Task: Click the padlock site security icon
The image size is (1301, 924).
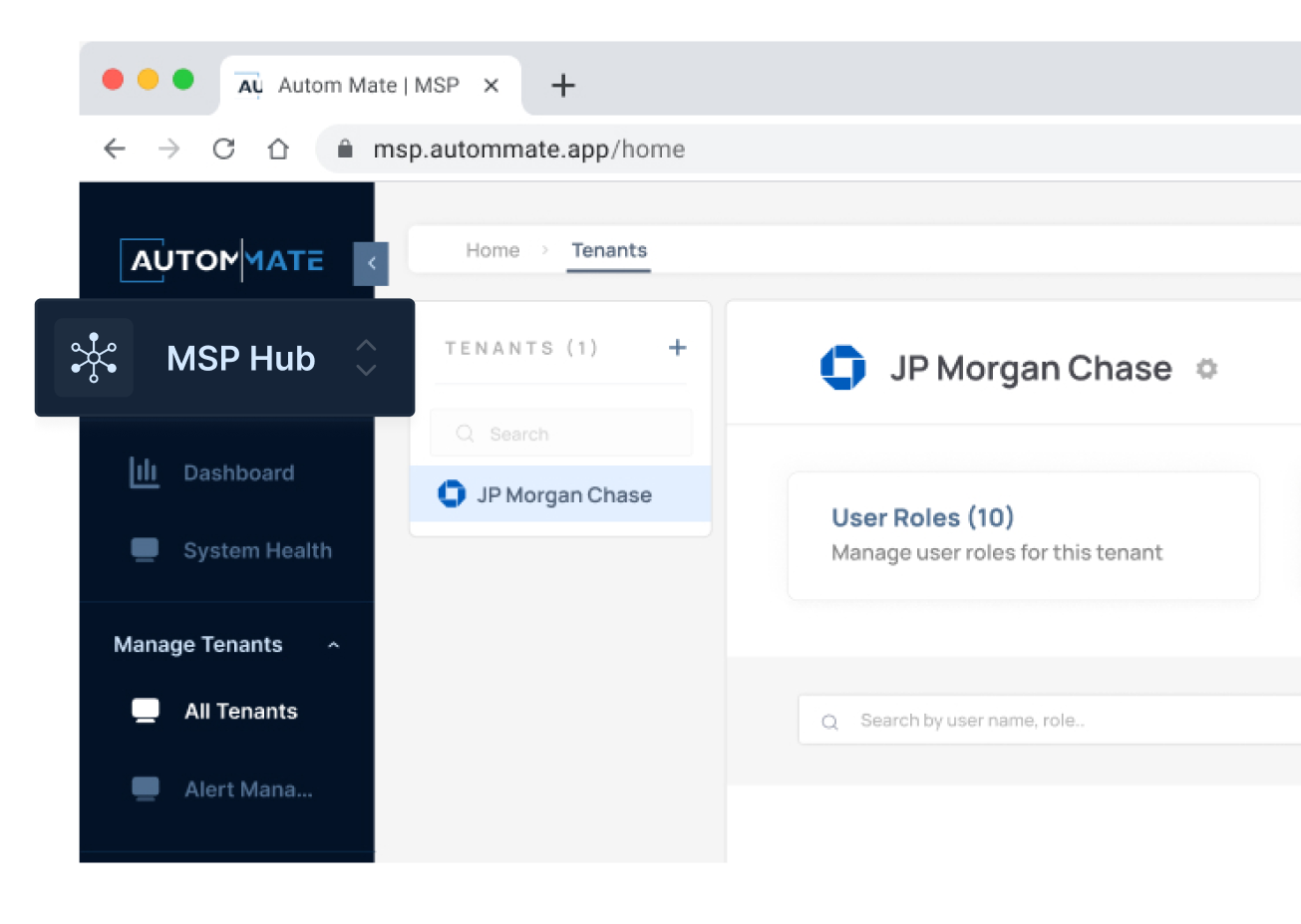Action: coord(345,149)
